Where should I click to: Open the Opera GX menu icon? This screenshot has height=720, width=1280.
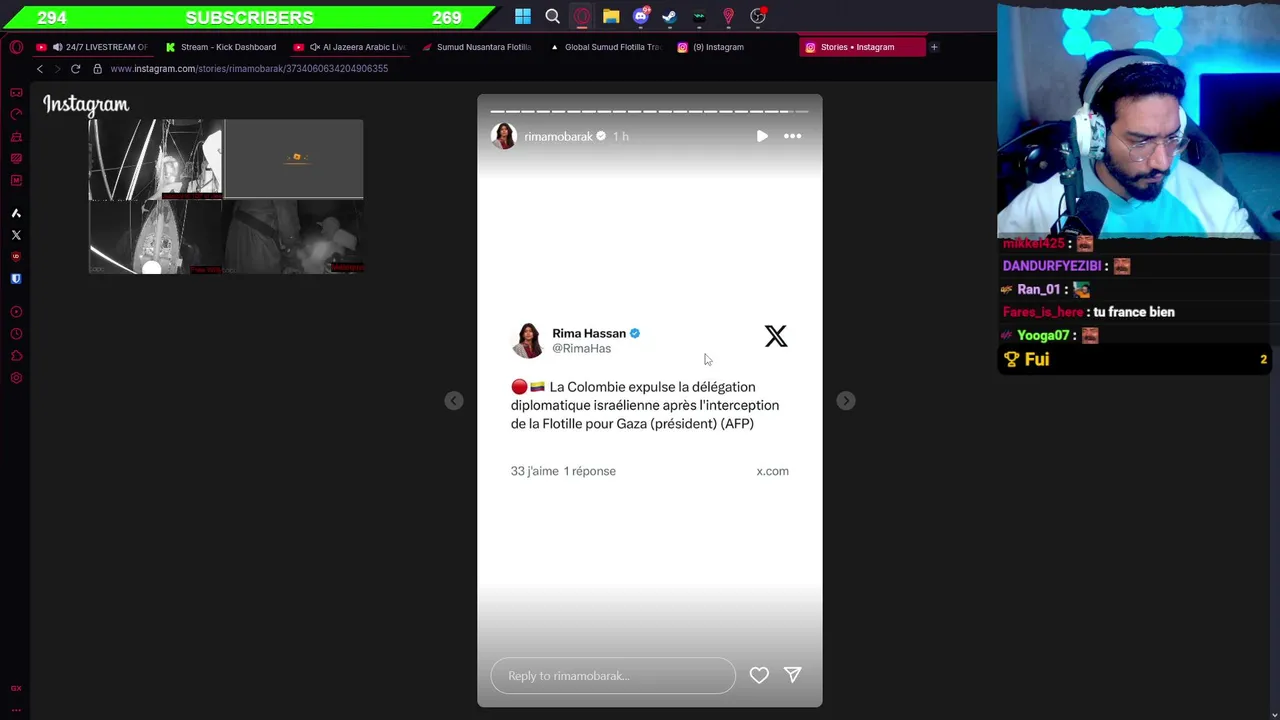point(16,47)
